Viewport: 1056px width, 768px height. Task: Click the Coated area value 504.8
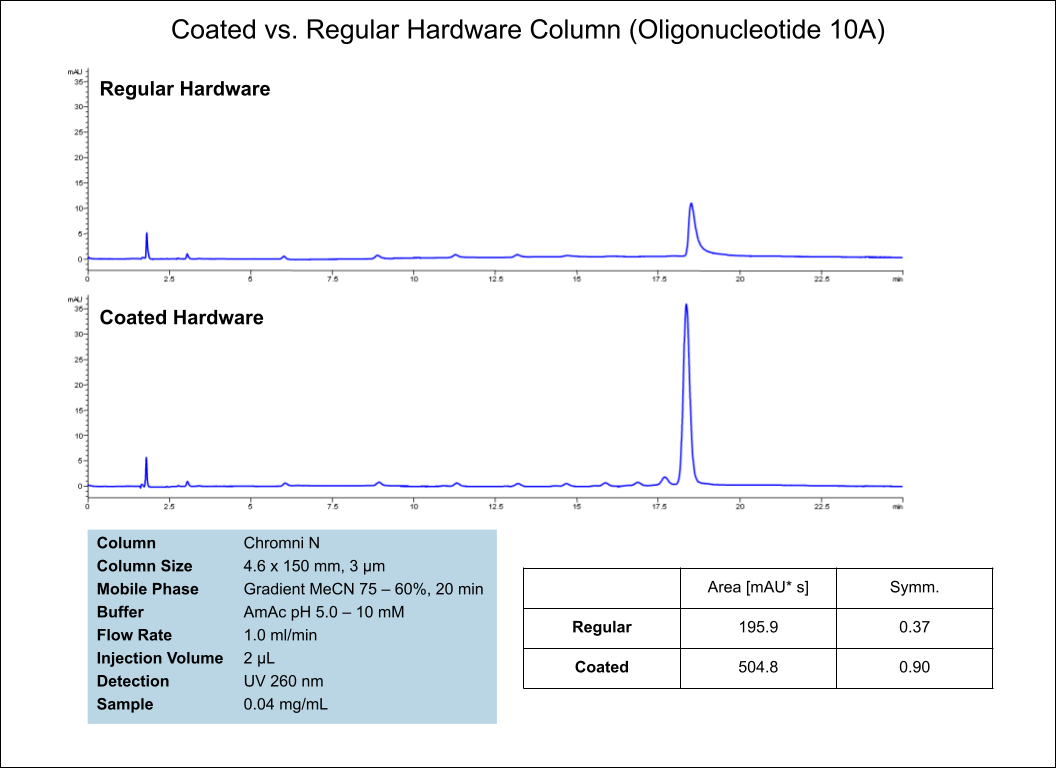[757, 667]
